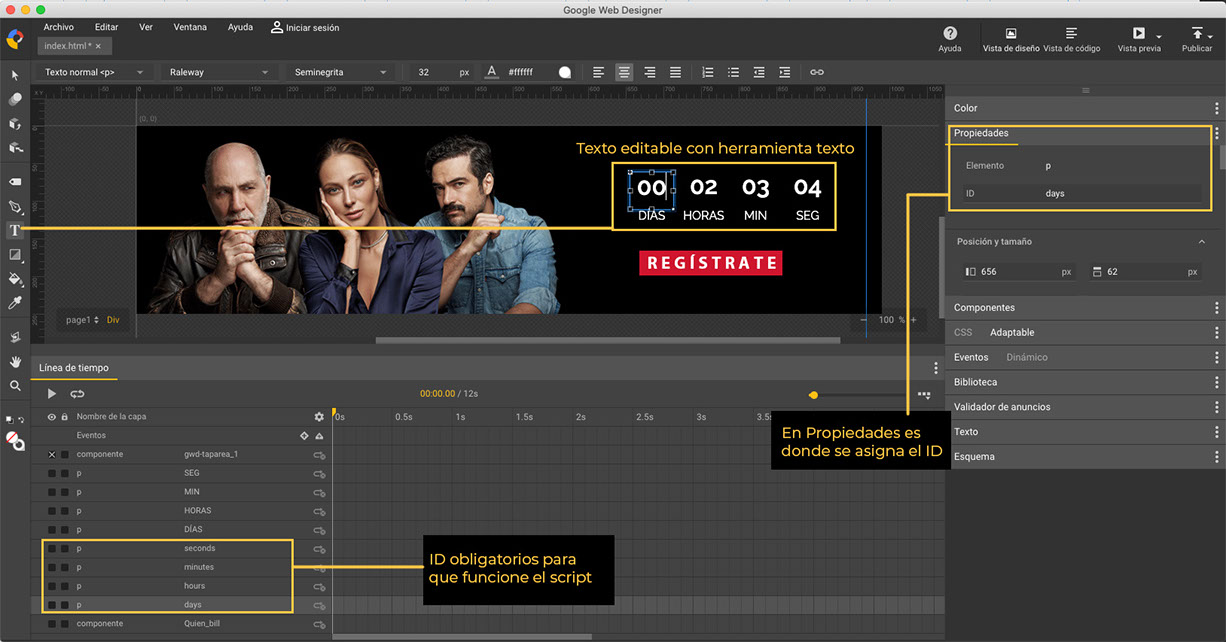The image size is (1226, 642).
Task: Play the timeline animation
Action: coord(52,394)
